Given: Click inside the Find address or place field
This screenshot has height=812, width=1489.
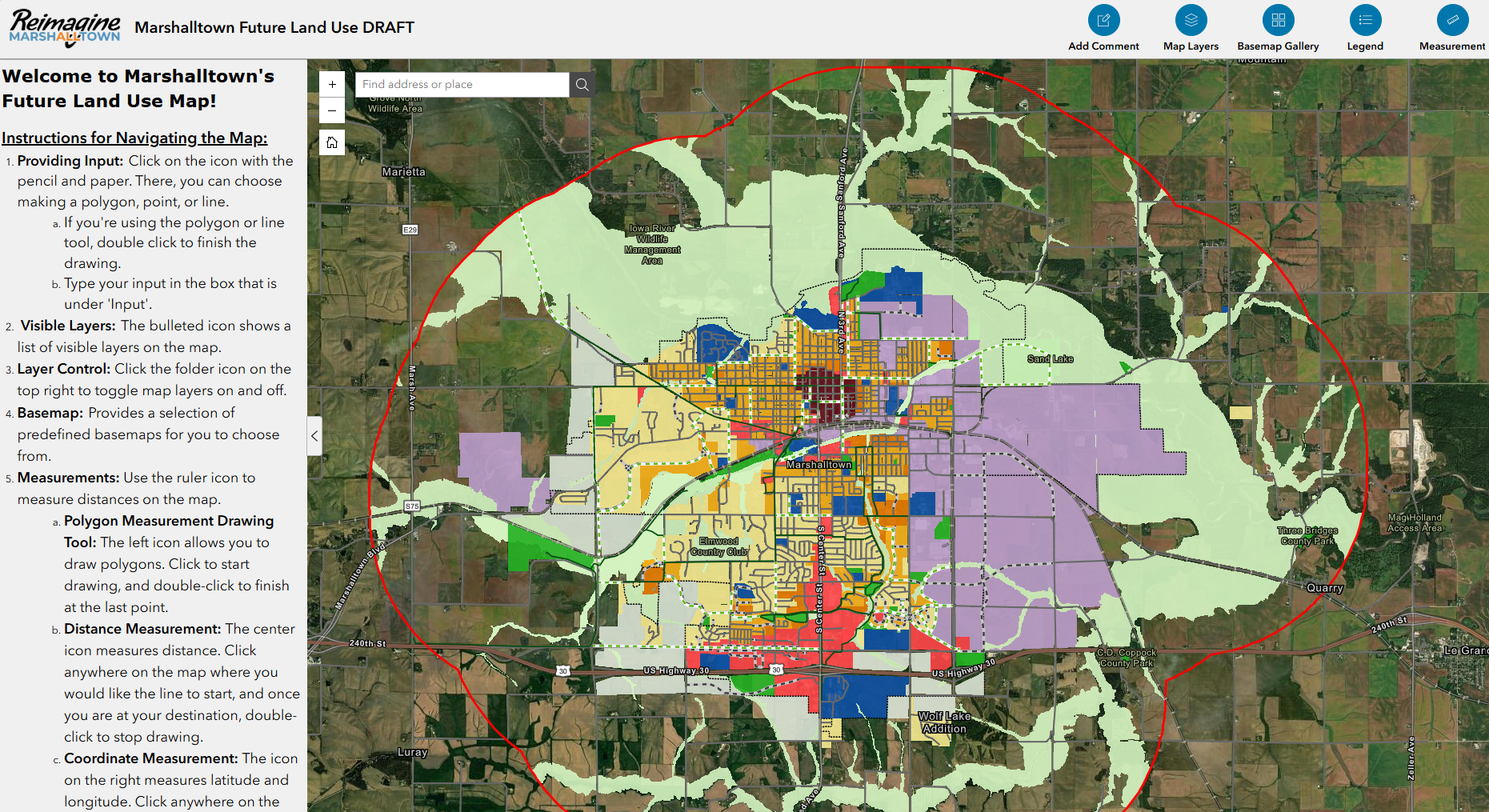Looking at the screenshot, I should [x=462, y=84].
